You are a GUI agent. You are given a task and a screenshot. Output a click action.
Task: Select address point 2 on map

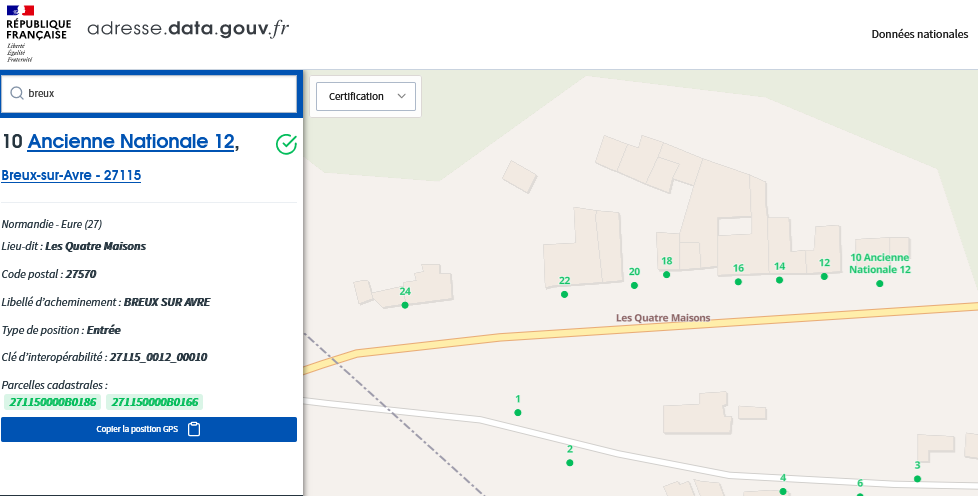(x=569, y=462)
